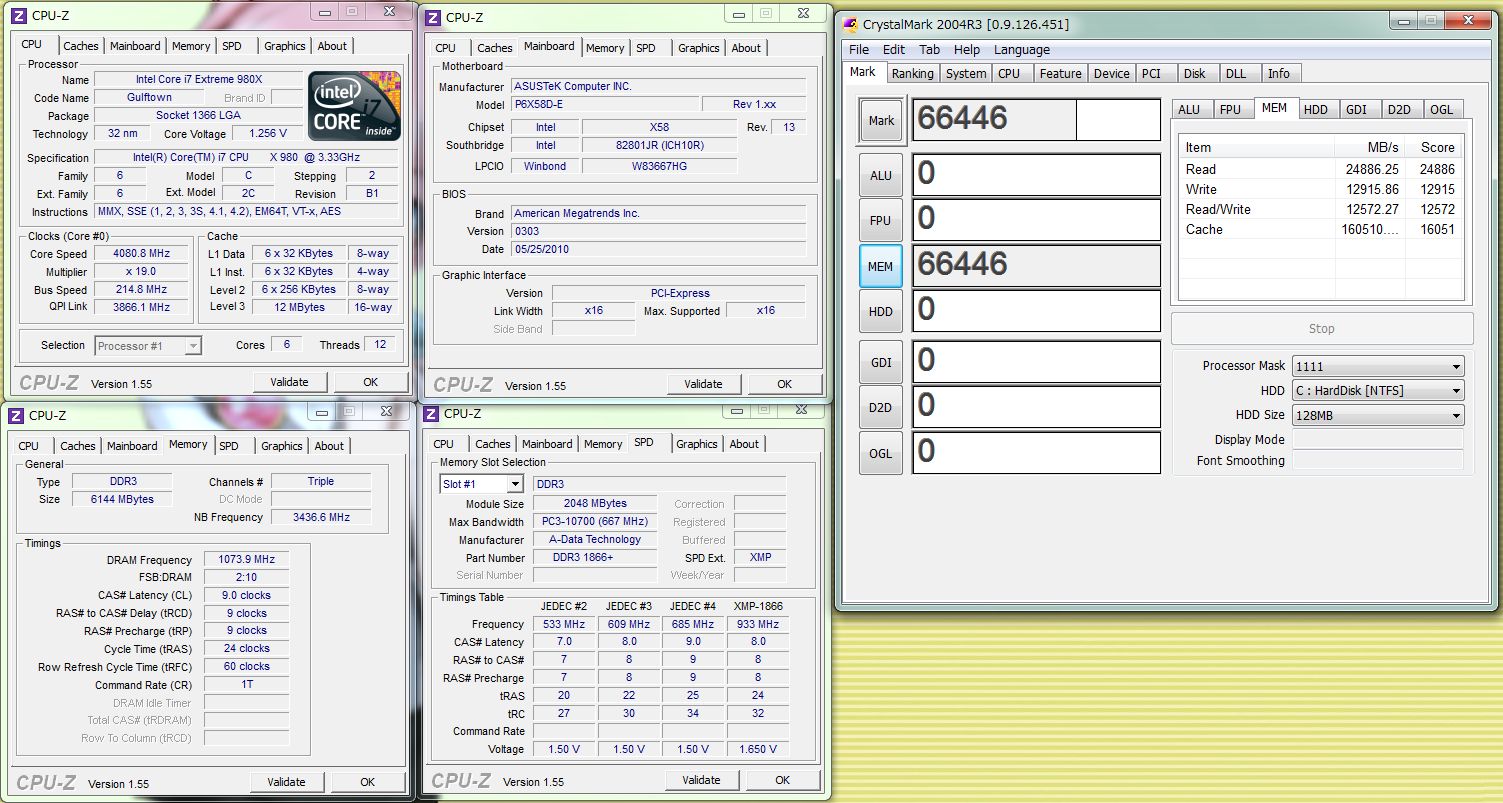Click the CrystalMark title bar app icon
Screen dimensions: 1503x803
[852, 24]
